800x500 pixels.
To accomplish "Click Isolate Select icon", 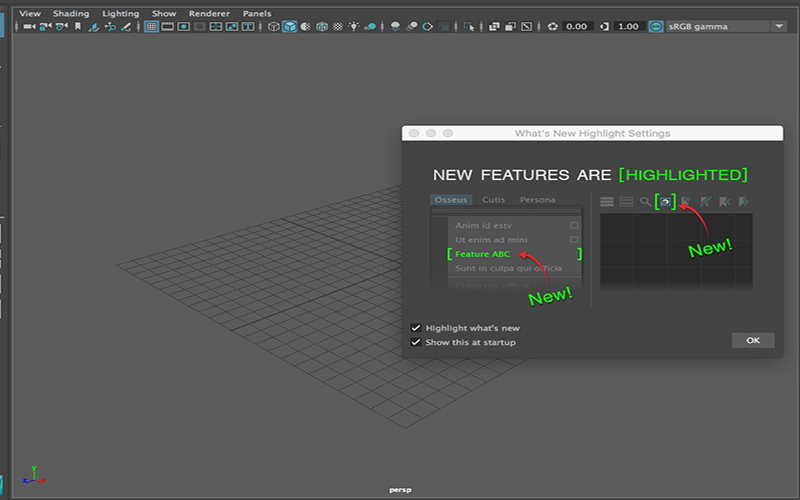I will (x=469, y=27).
